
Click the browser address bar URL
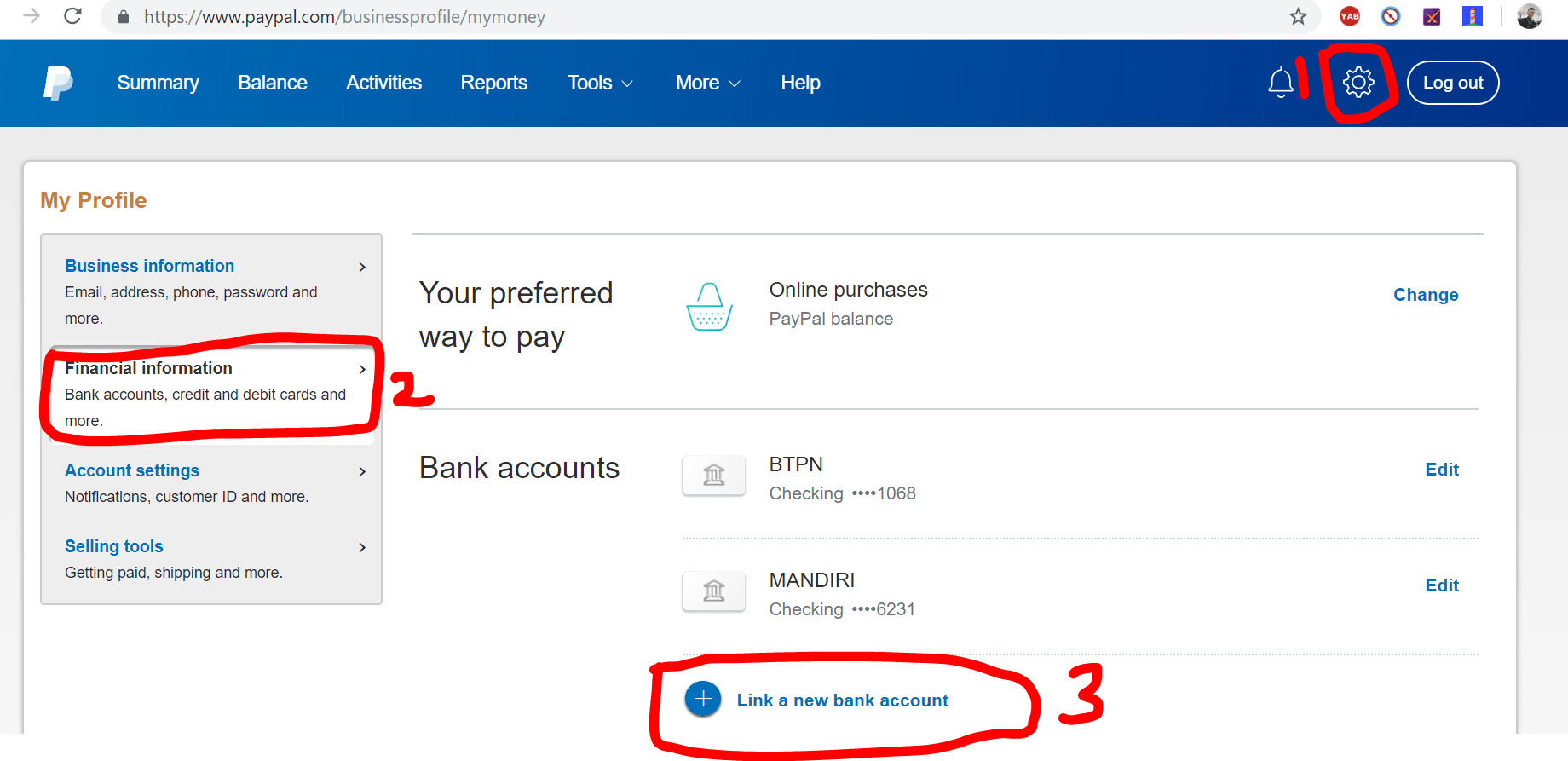coord(344,17)
